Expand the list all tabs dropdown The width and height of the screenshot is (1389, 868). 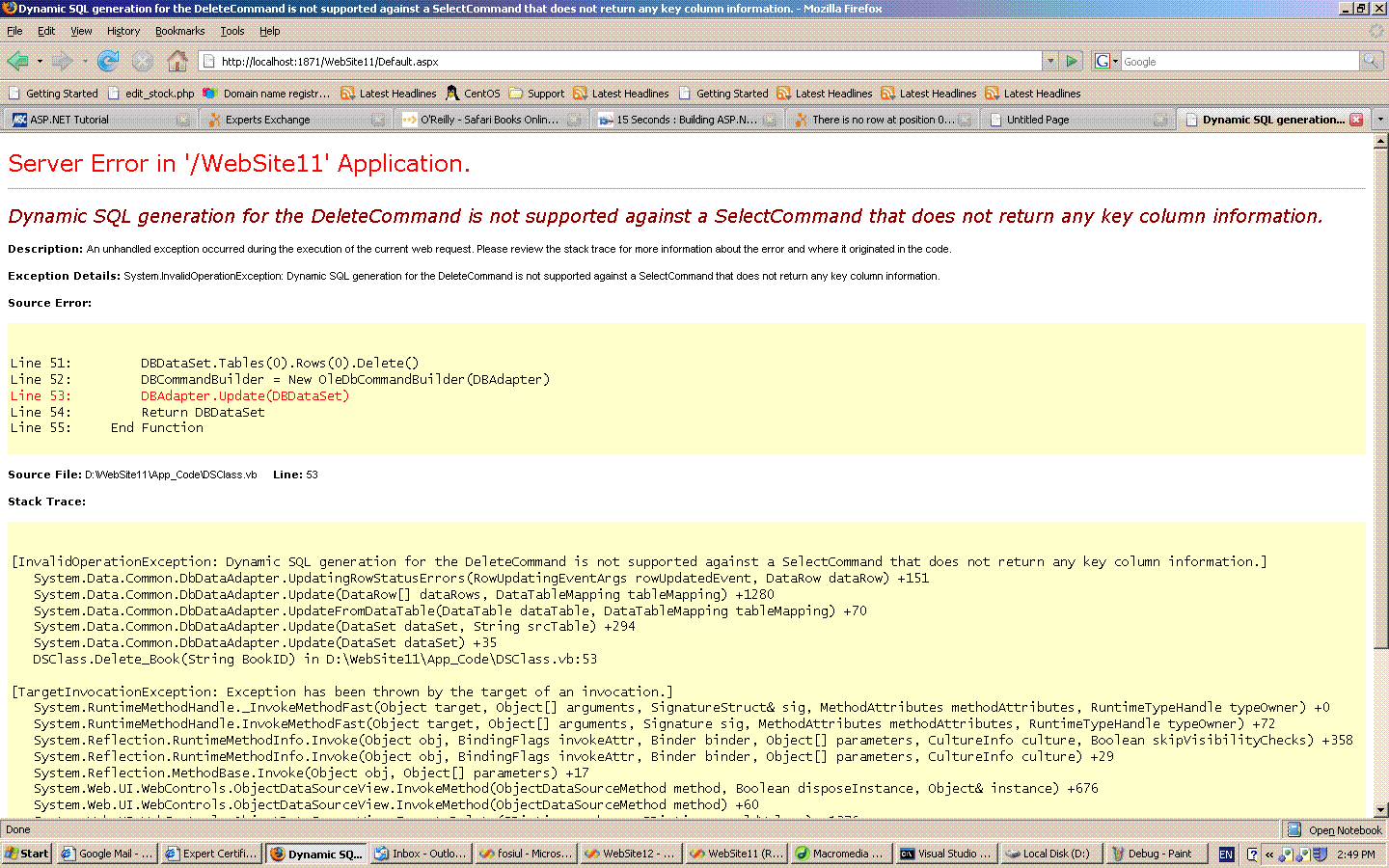point(1380,120)
